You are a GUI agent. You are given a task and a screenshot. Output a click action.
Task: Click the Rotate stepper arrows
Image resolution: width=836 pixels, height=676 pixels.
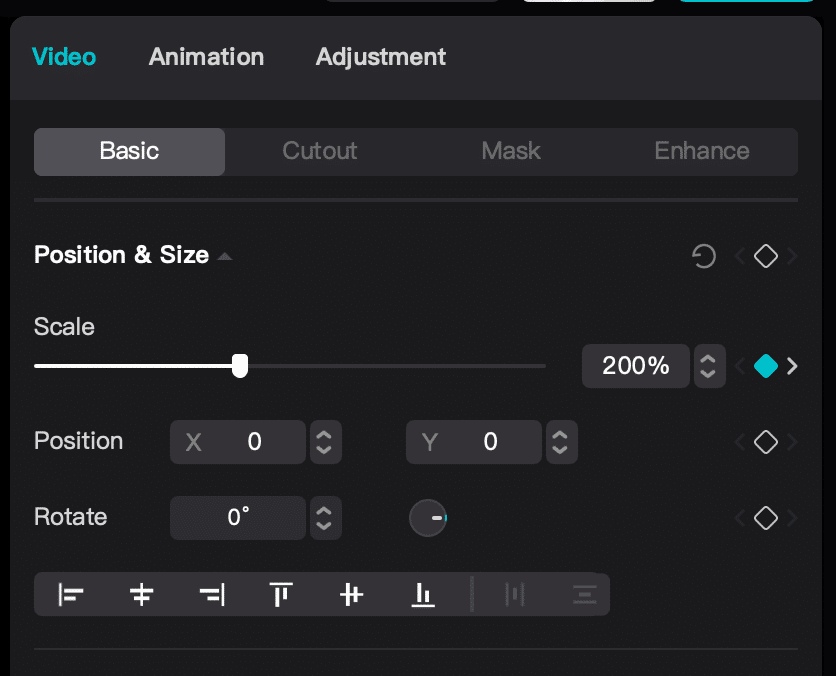tap(325, 518)
